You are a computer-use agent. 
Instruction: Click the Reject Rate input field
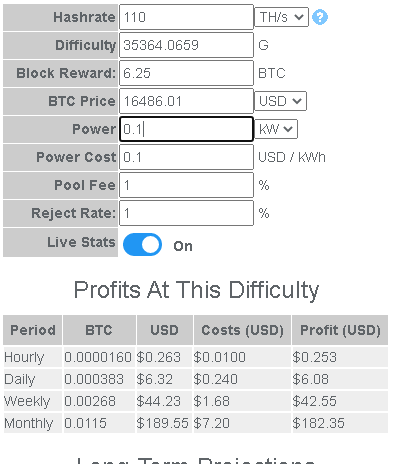(x=186, y=213)
